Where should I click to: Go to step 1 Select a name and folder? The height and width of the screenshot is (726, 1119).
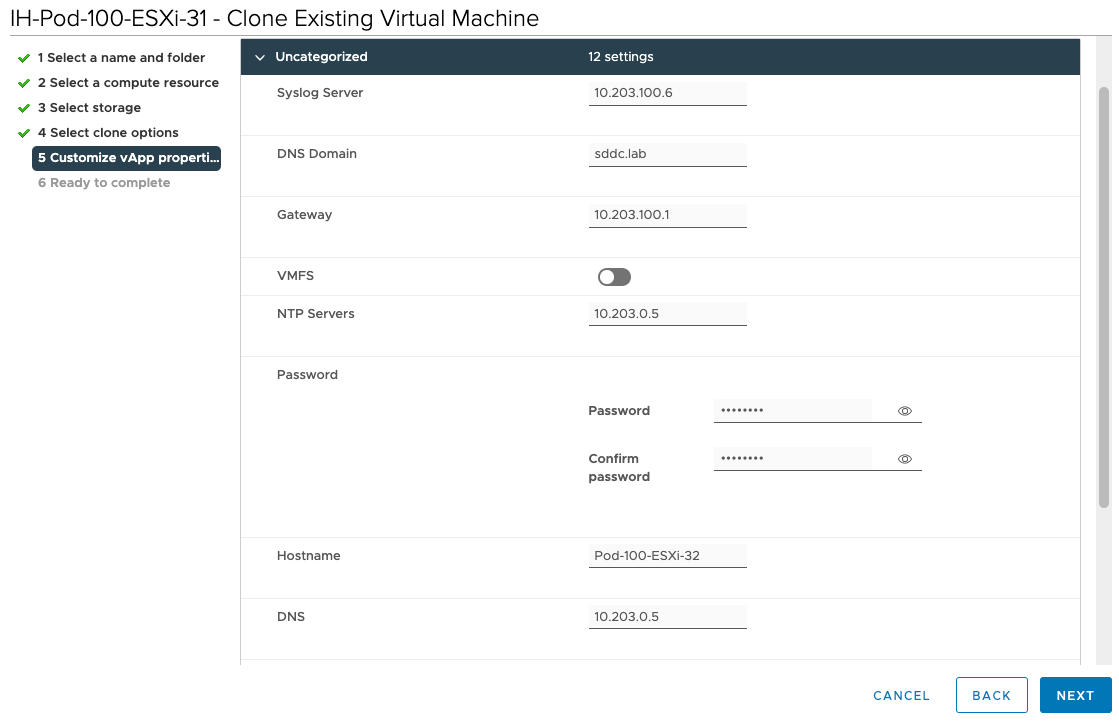coord(121,58)
